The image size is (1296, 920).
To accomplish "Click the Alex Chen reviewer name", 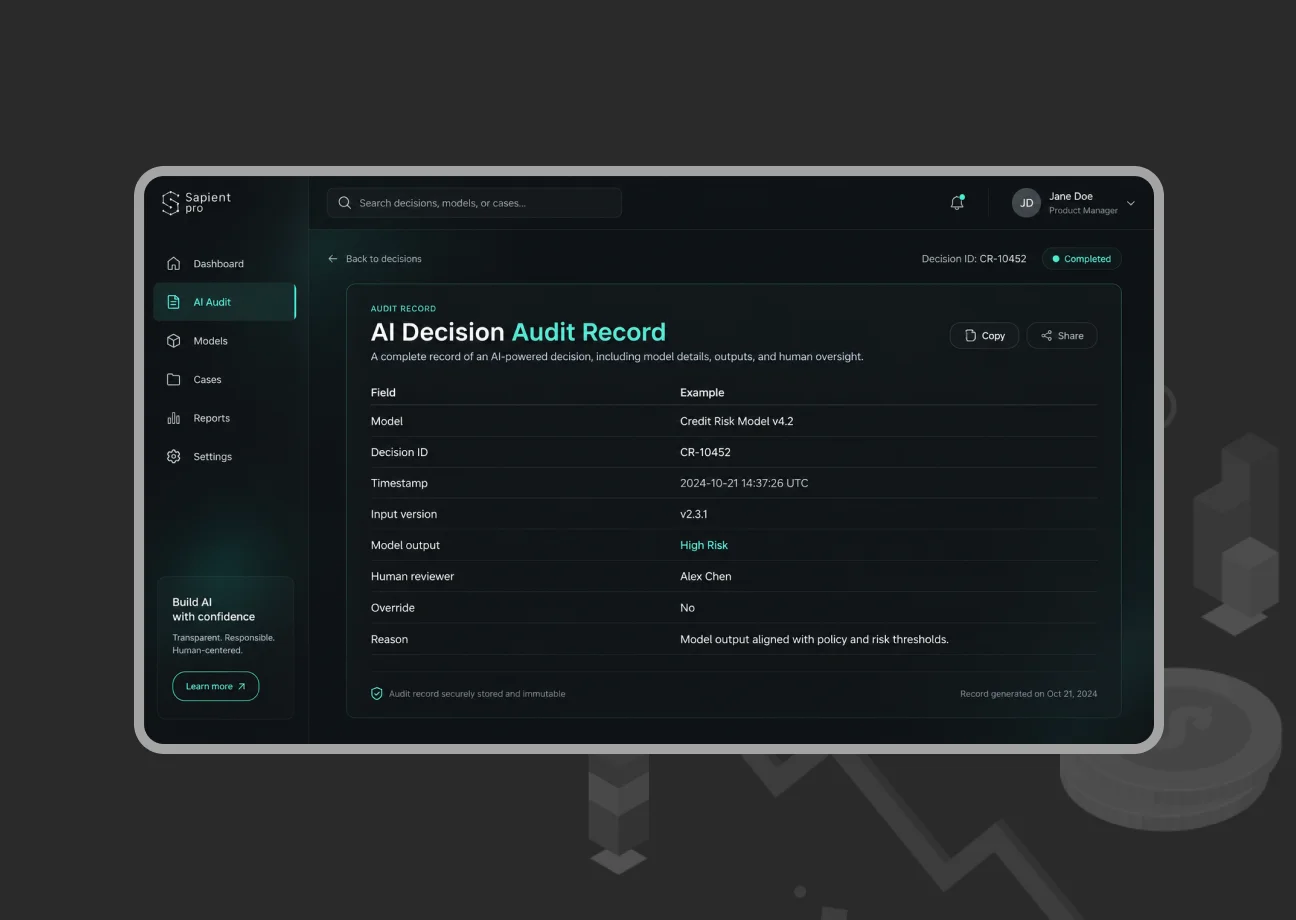I will tap(706, 576).
